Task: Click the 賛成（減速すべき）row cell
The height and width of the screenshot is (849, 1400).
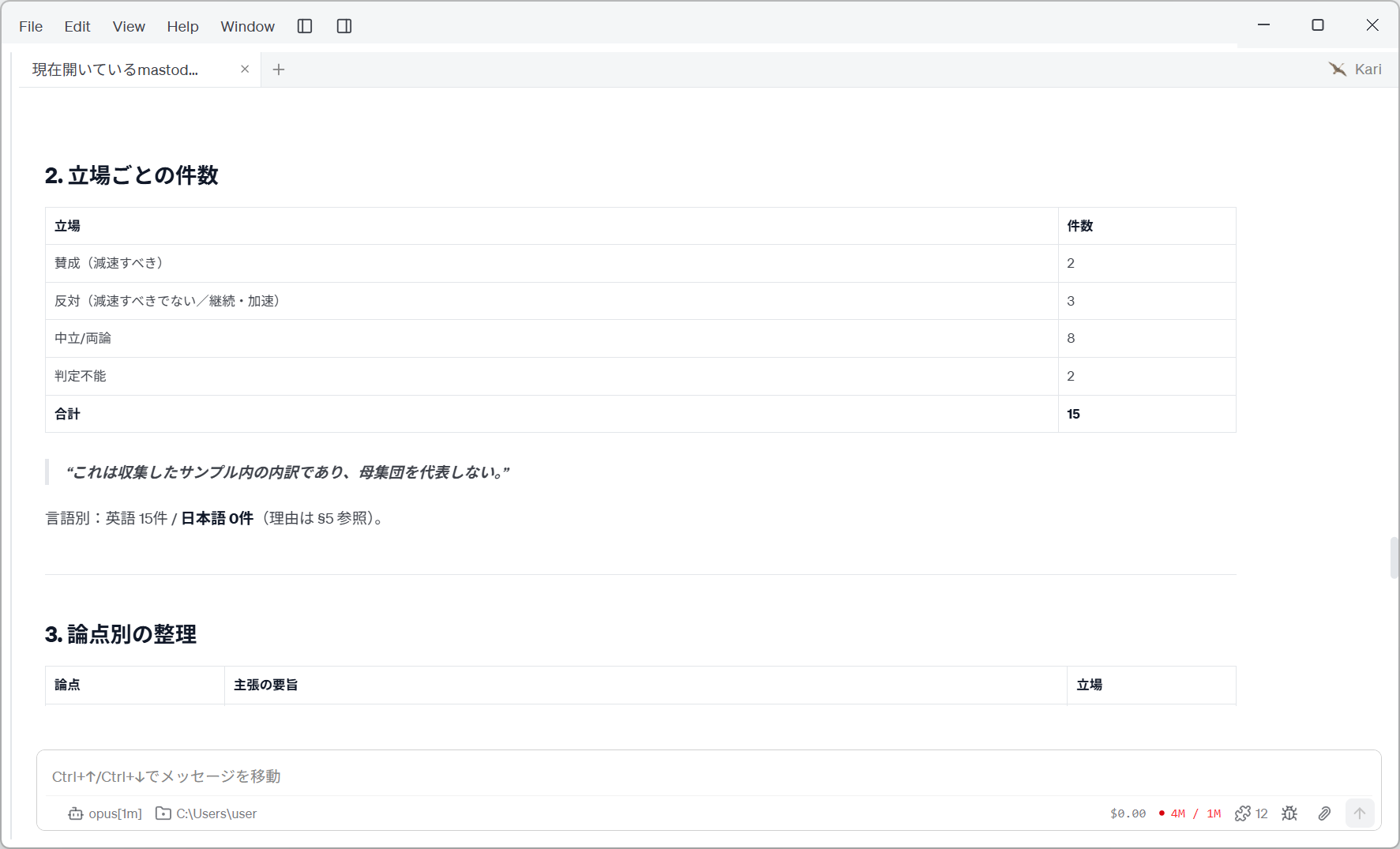Action: (x=551, y=263)
